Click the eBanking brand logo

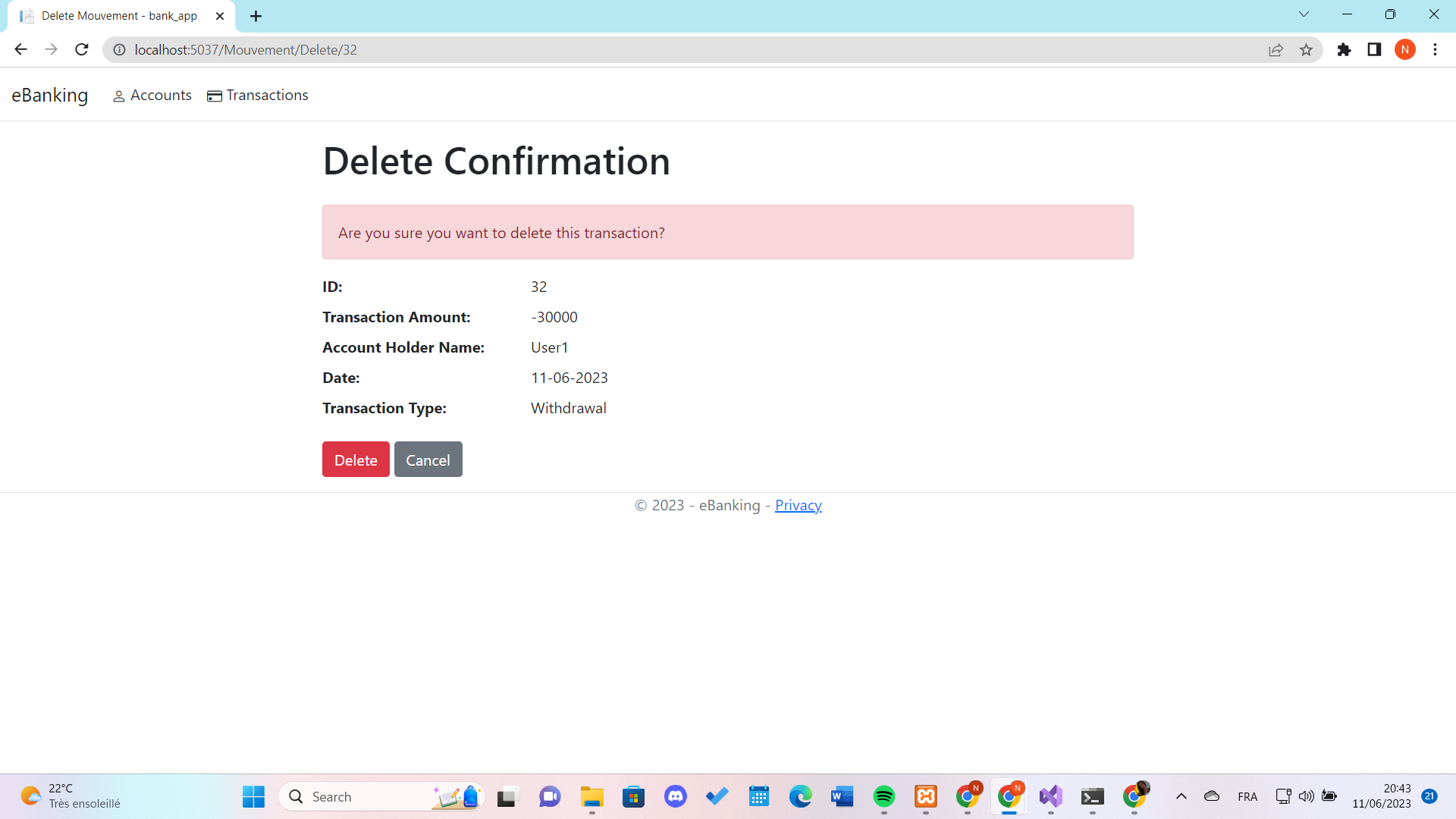(50, 96)
